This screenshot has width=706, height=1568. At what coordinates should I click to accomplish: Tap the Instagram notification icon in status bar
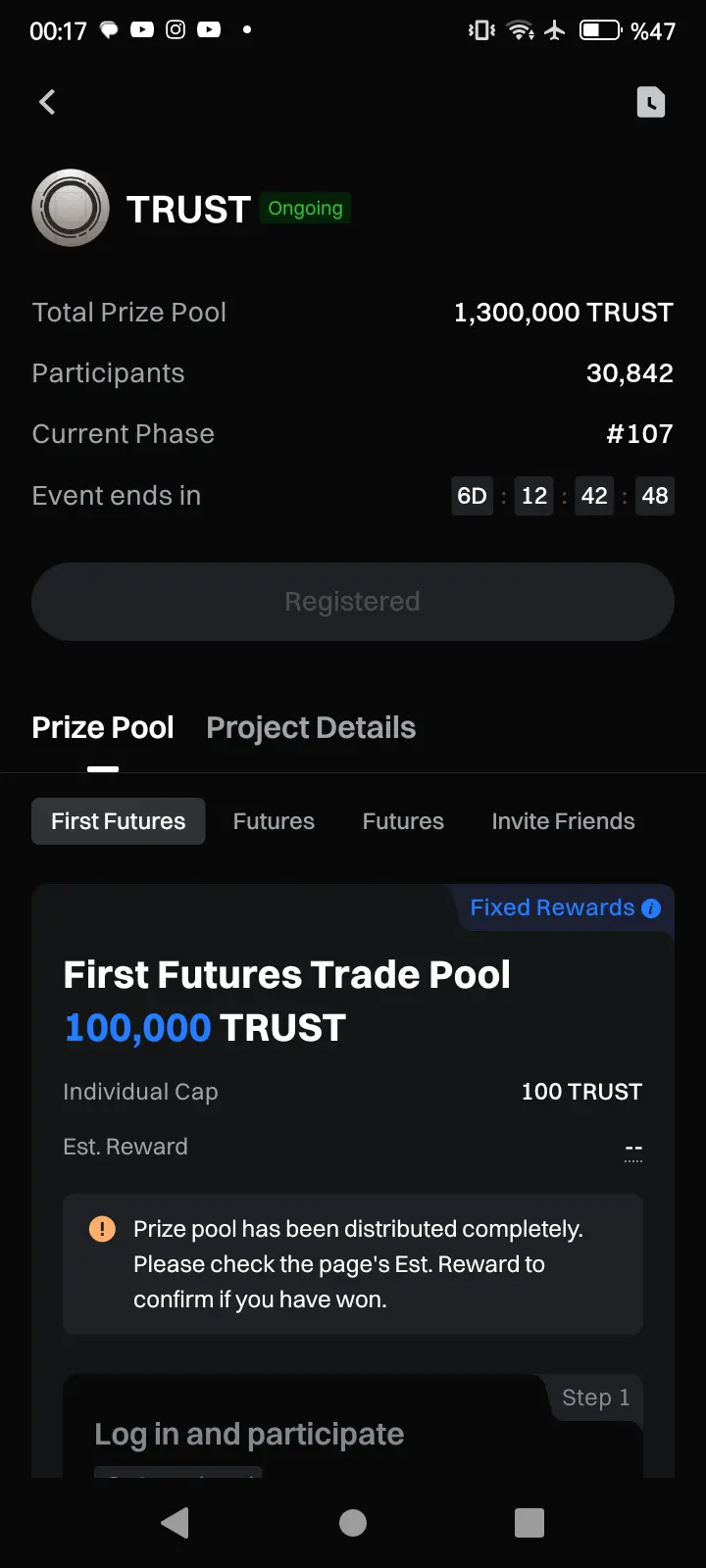point(176,29)
